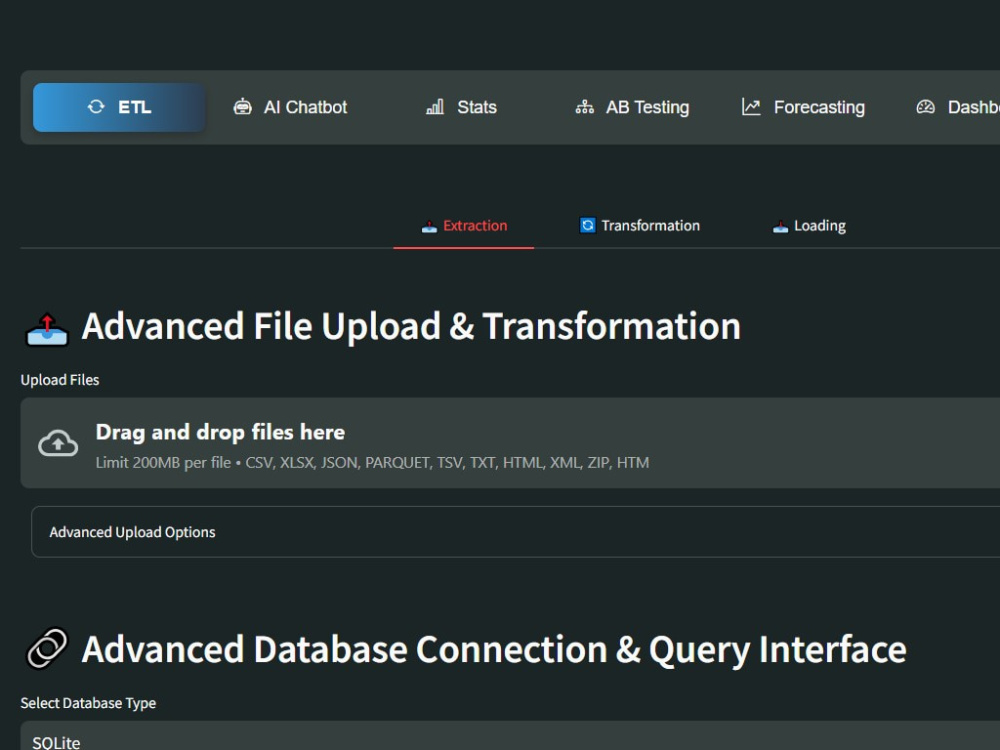Open the Forecasting tab
Image resolution: width=1000 pixels, height=750 pixels.
click(804, 107)
